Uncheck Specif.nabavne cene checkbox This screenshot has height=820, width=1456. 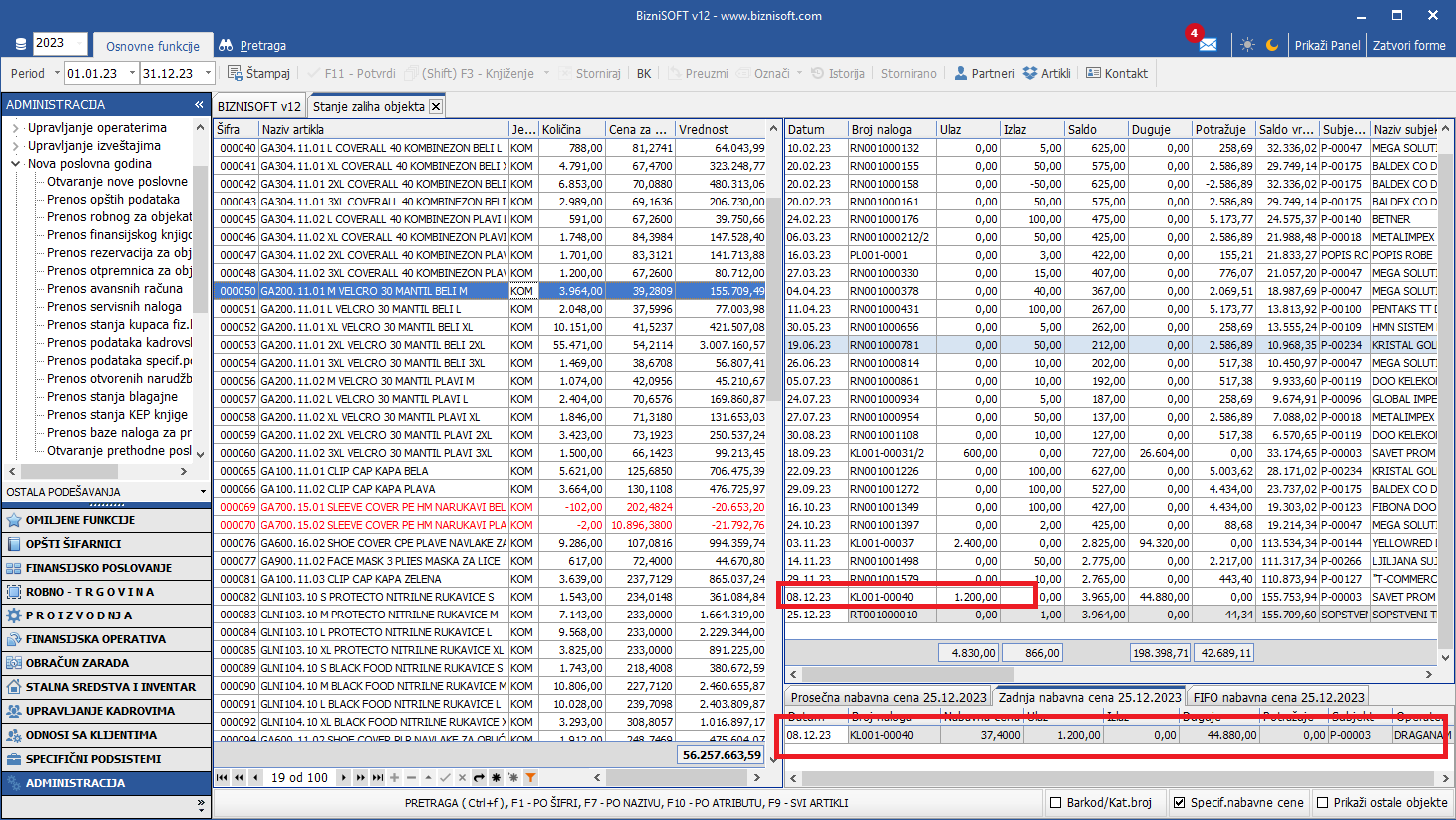[x=1179, y=802]
